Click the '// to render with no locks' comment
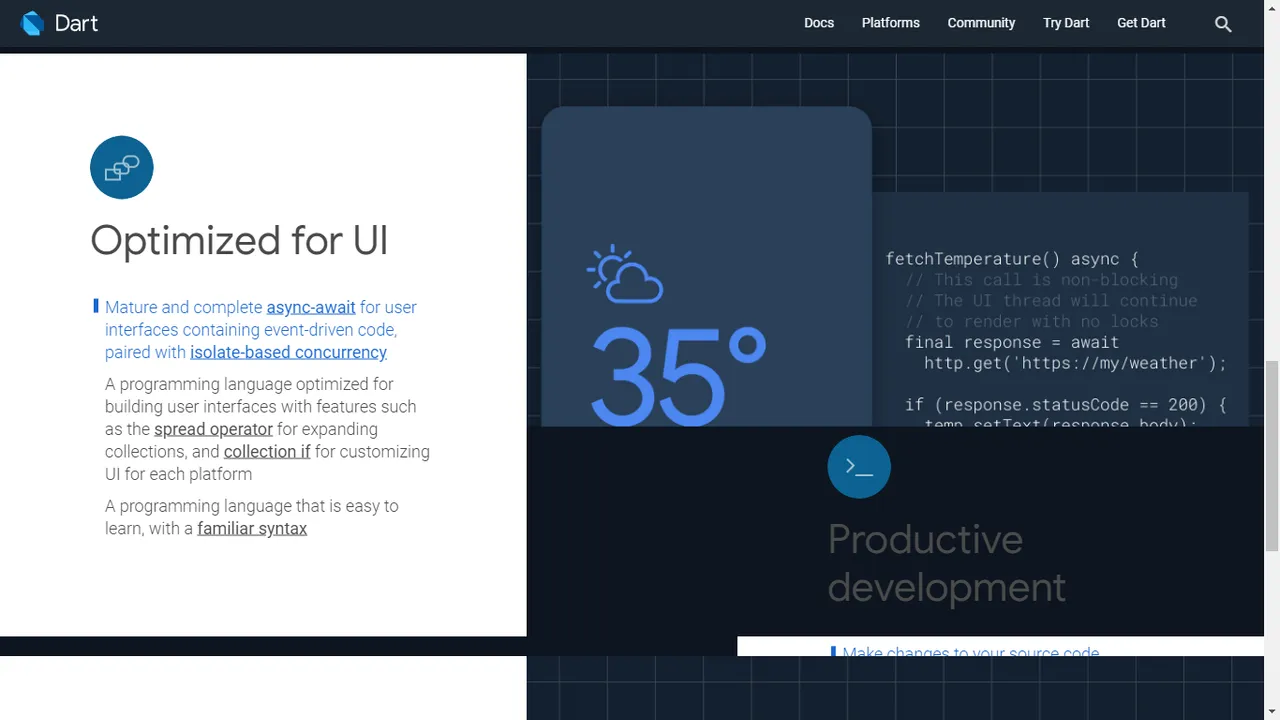The height and width of the screenshot is (720, 1280). [x=1032, y=321]
